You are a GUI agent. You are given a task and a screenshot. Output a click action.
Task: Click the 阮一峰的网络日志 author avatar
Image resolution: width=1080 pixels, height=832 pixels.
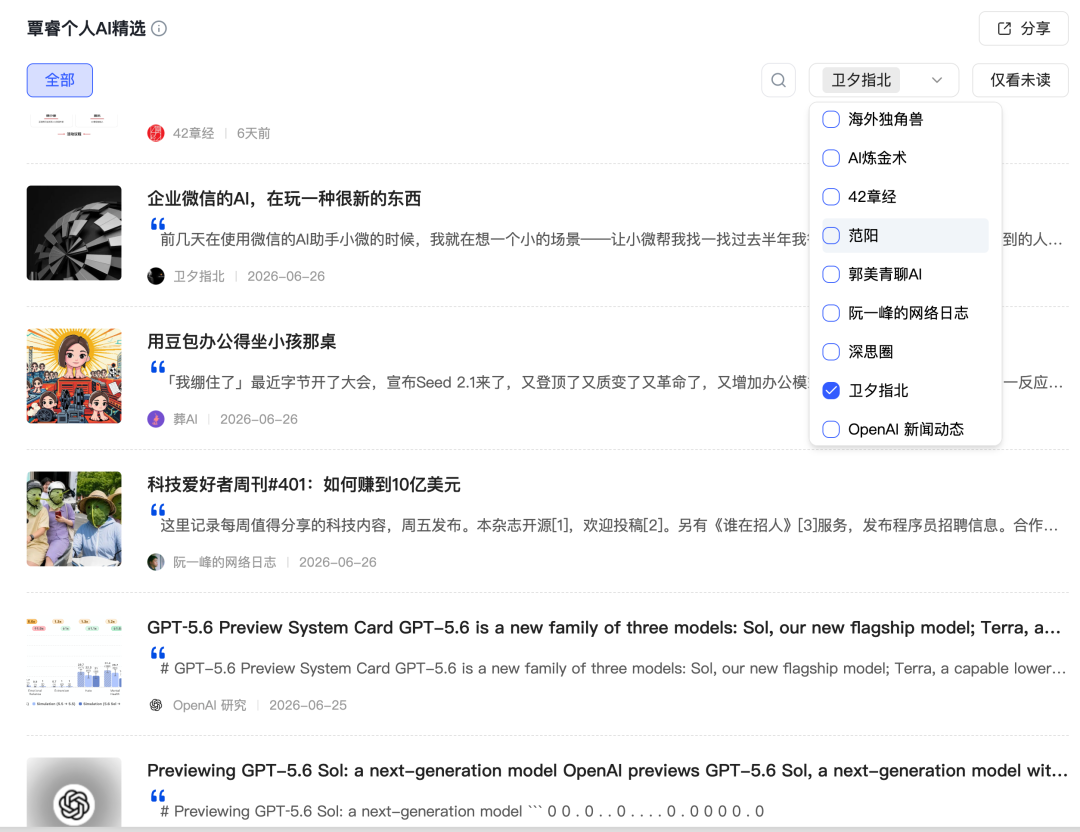point(156,562)
